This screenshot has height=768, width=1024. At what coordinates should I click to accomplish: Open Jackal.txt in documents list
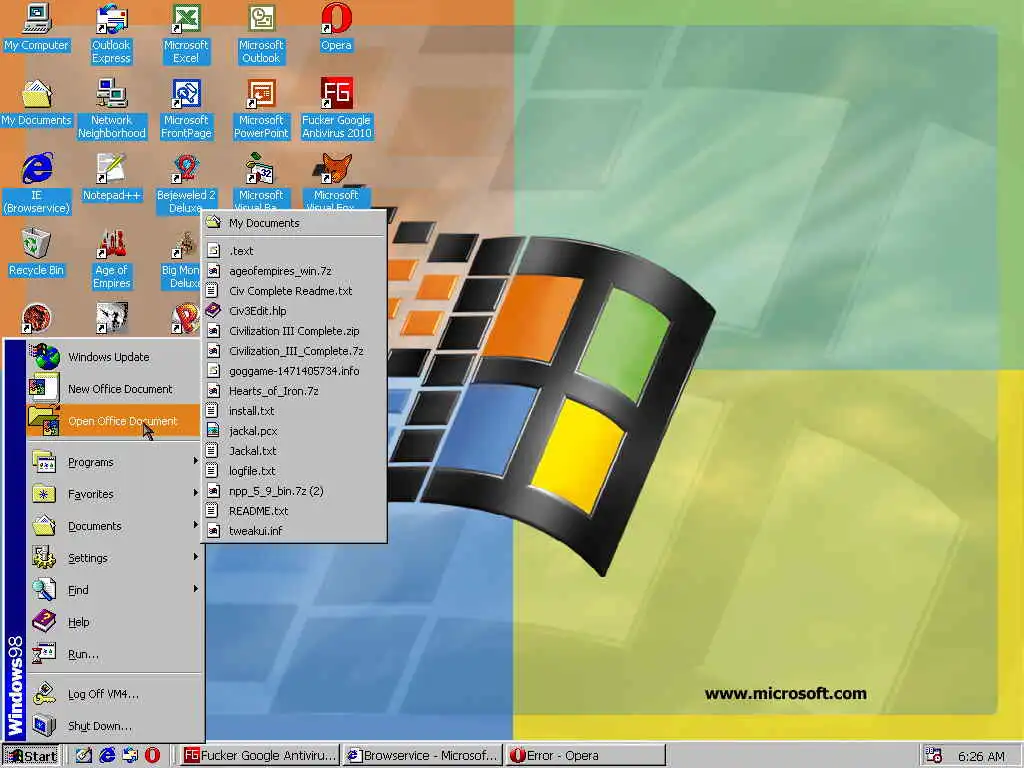294,451
